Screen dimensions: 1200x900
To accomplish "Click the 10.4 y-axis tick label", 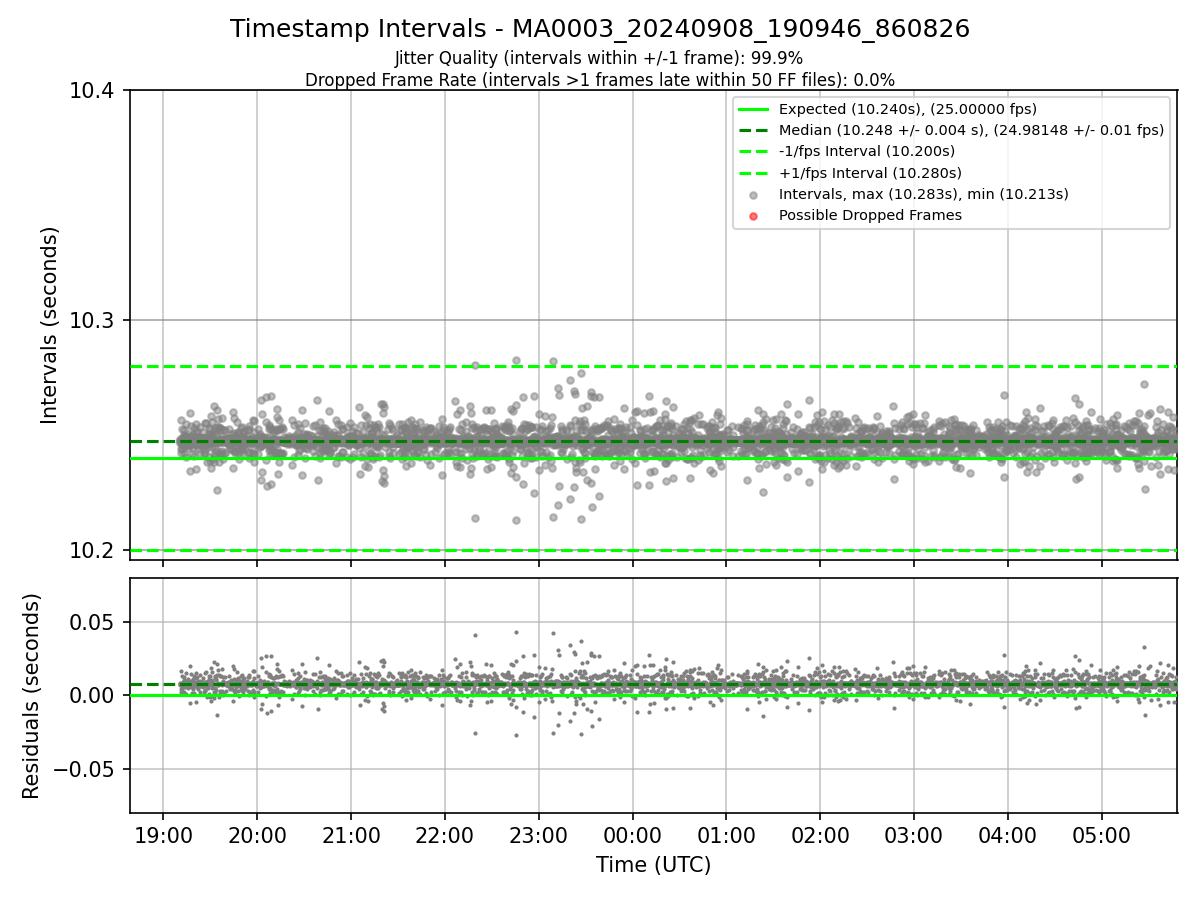I will pyautogui.click(x=94, y=91).
